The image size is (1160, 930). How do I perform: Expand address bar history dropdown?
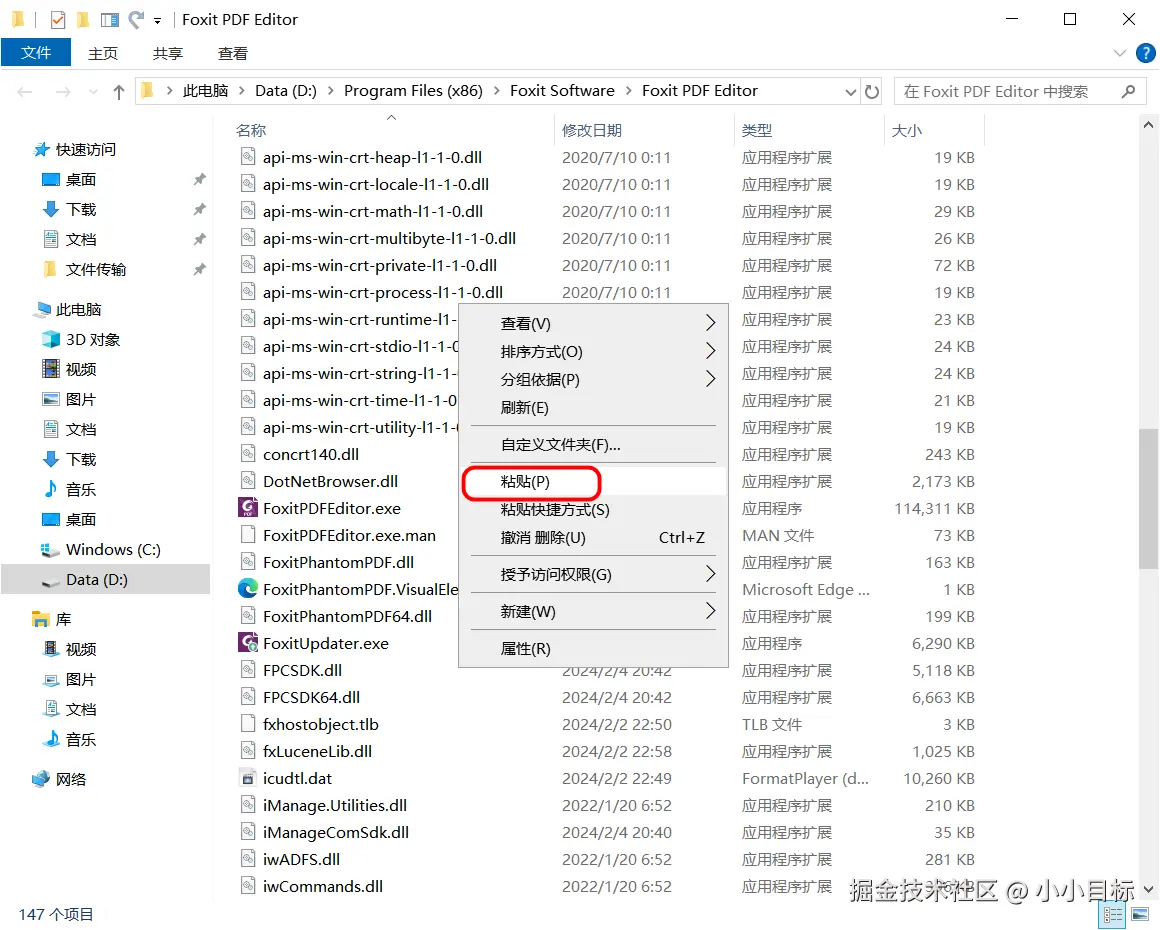851,92
